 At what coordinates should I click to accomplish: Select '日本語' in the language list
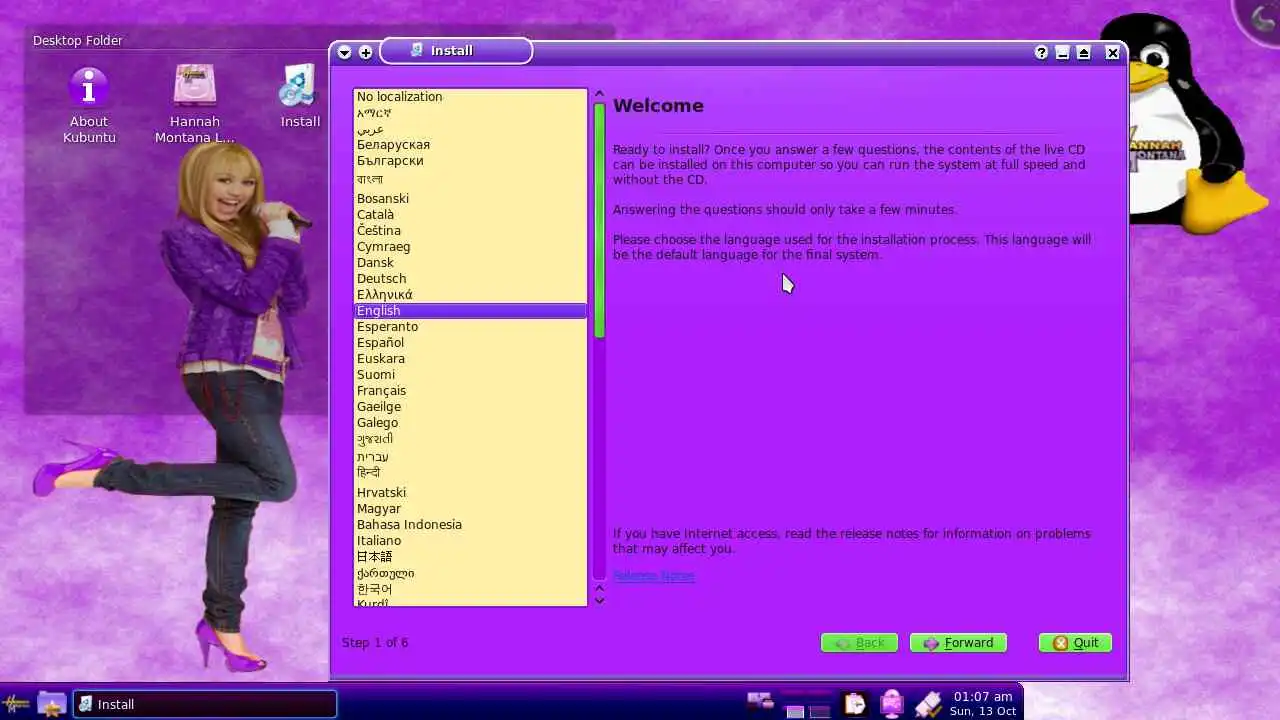pyautogui.click(x=470, y=557)
